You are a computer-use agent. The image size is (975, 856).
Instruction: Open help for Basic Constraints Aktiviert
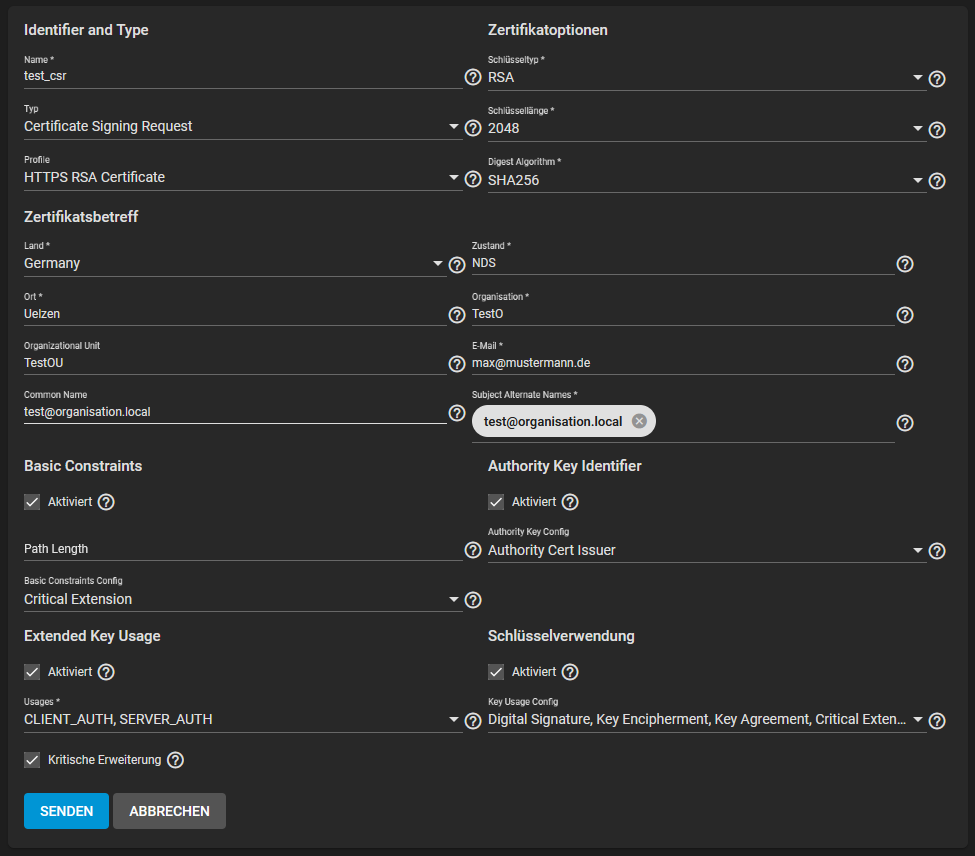tap(106, 502)
